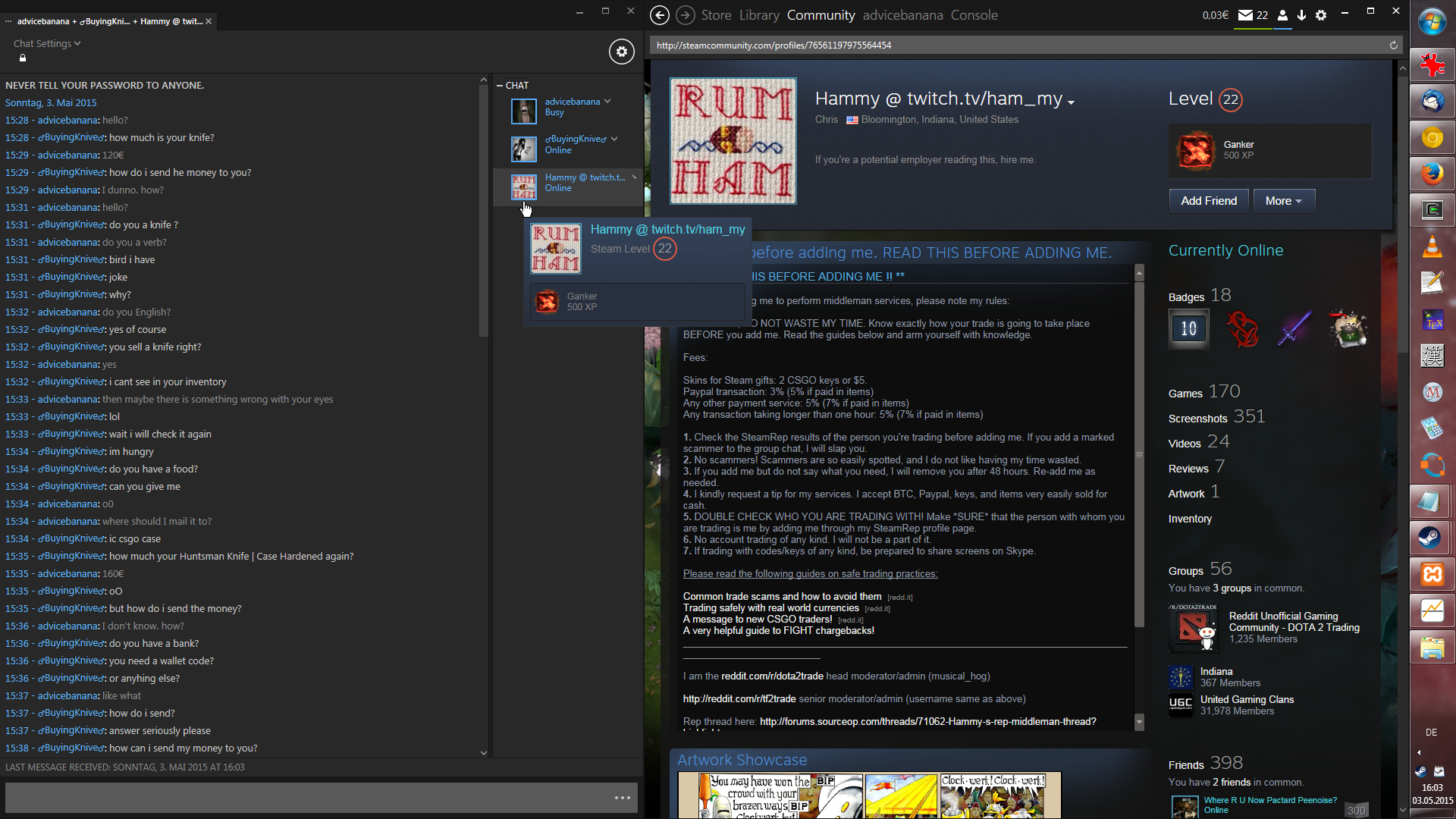Open the friends list person icon
1456x819 pixels.
pos(1282,15)
